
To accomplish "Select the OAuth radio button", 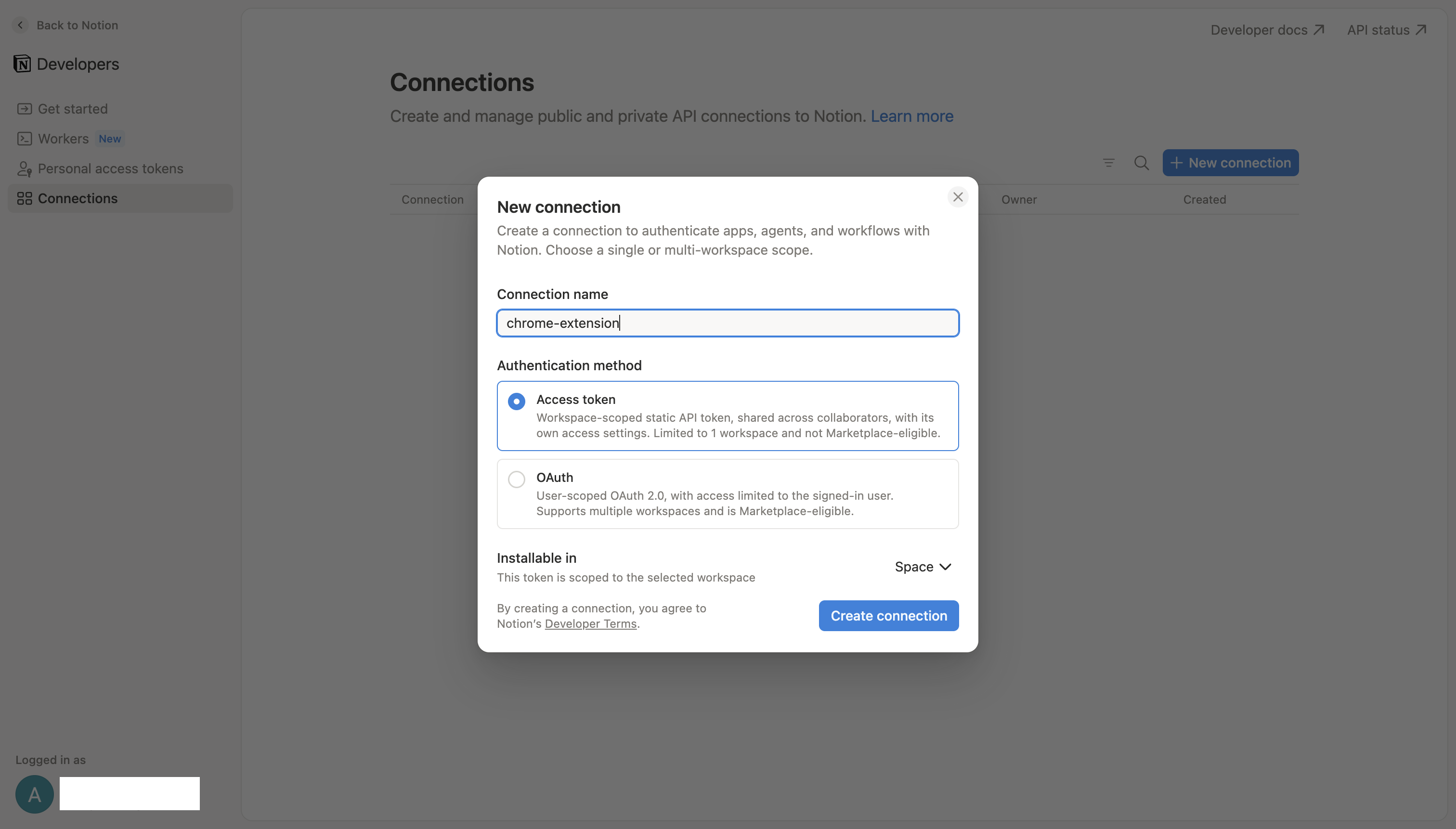I will pyautogui.click(x=517, y=479).
